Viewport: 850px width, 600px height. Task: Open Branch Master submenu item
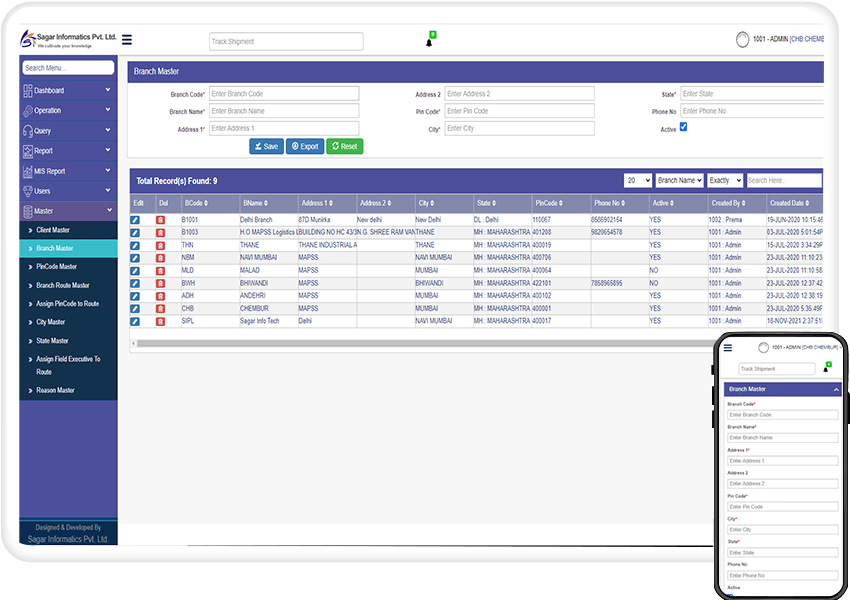[68, 248]
